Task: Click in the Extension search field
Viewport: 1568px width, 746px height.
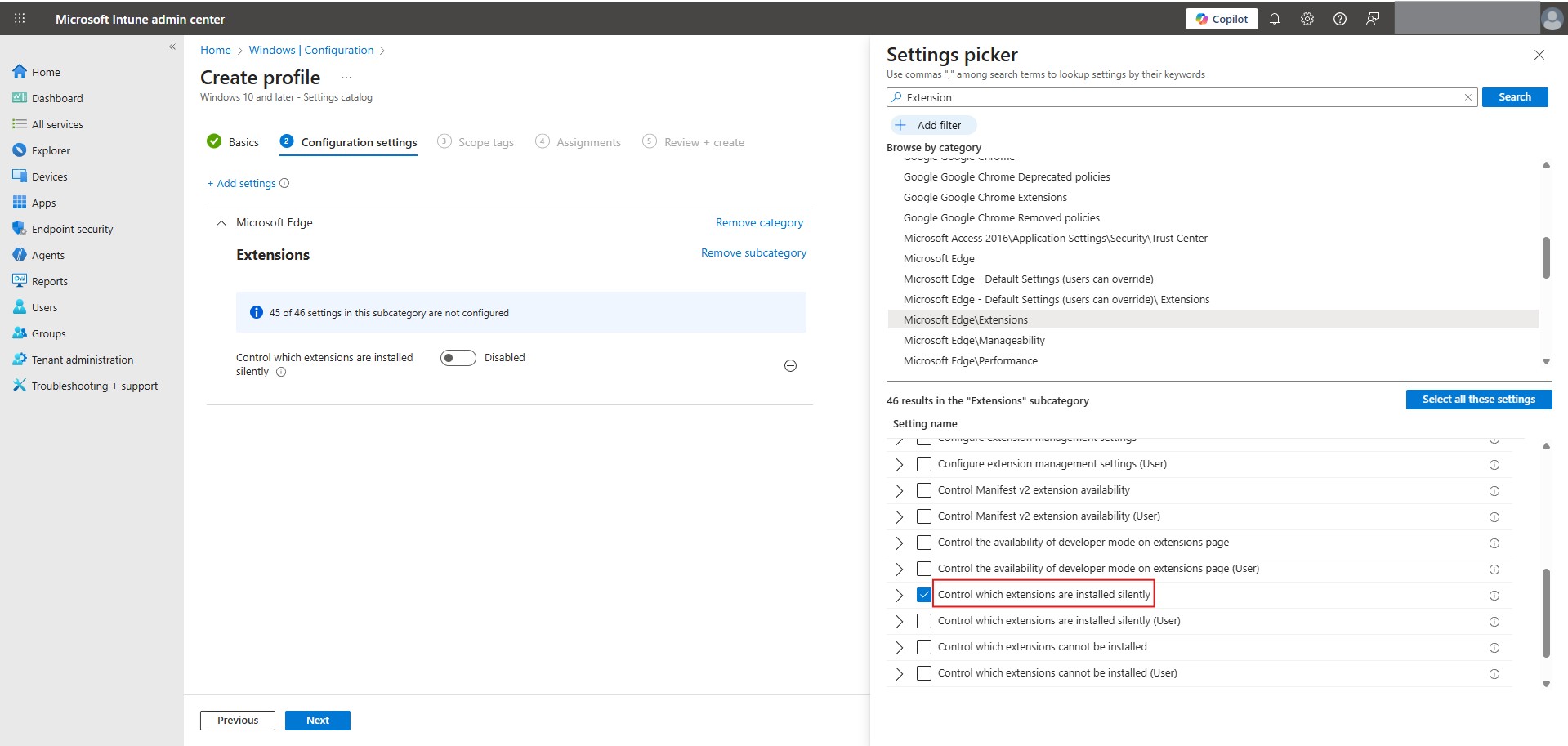Action: click(x=1181, y=97)
